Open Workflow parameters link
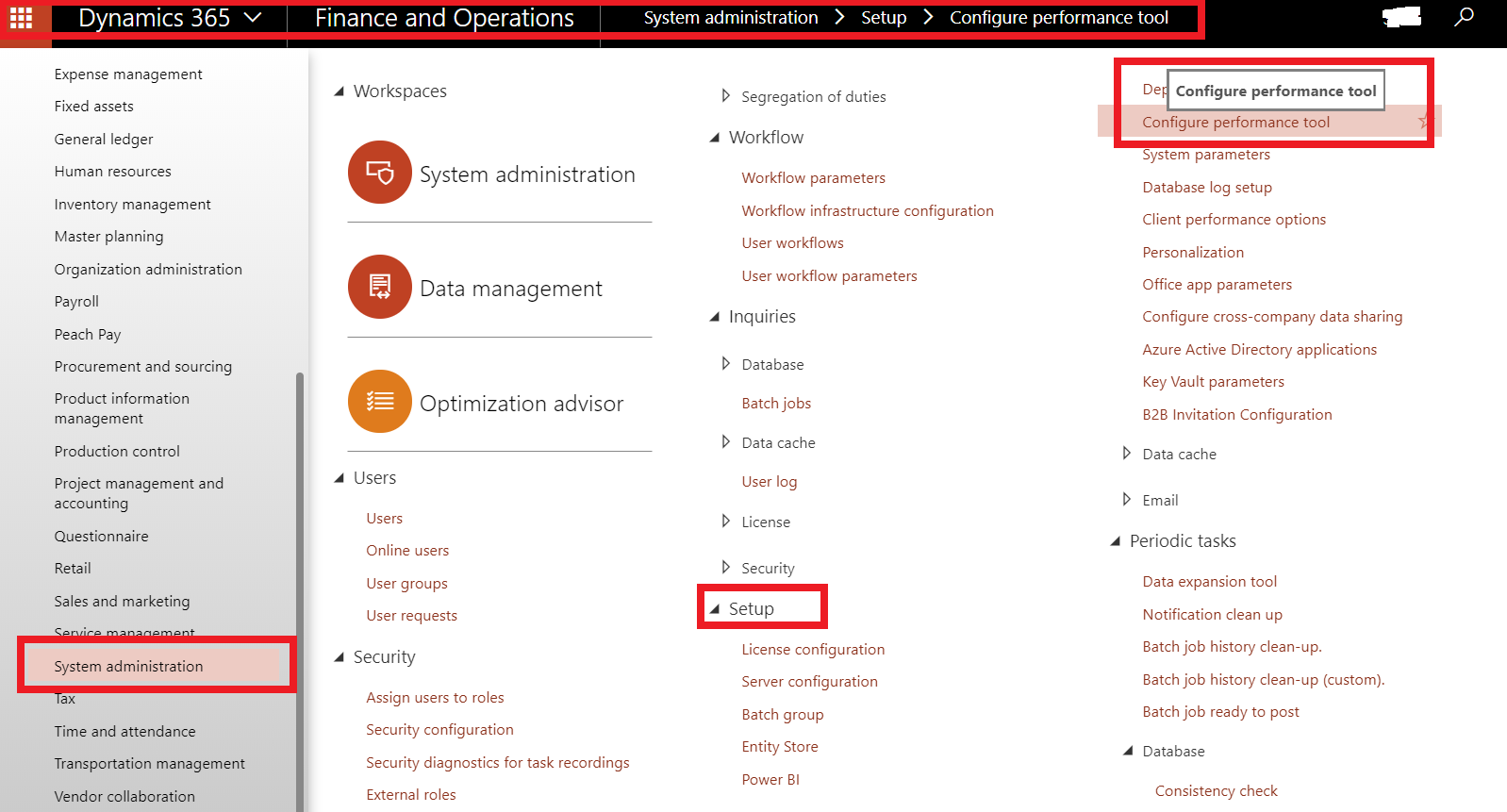1507x812 pixels. pos(814,177)
